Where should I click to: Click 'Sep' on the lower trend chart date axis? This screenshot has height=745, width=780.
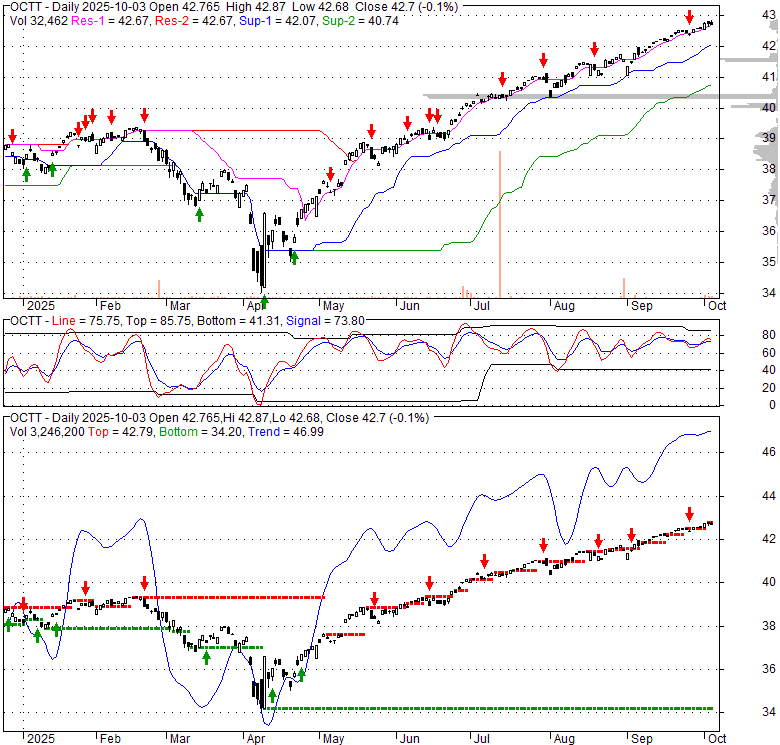pyautogui.click(x=642, y=739)
